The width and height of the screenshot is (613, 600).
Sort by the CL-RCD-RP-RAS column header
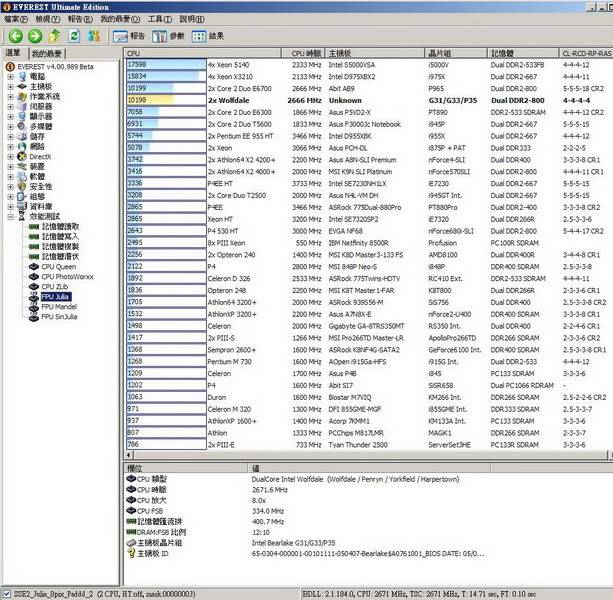pos(586,53)
